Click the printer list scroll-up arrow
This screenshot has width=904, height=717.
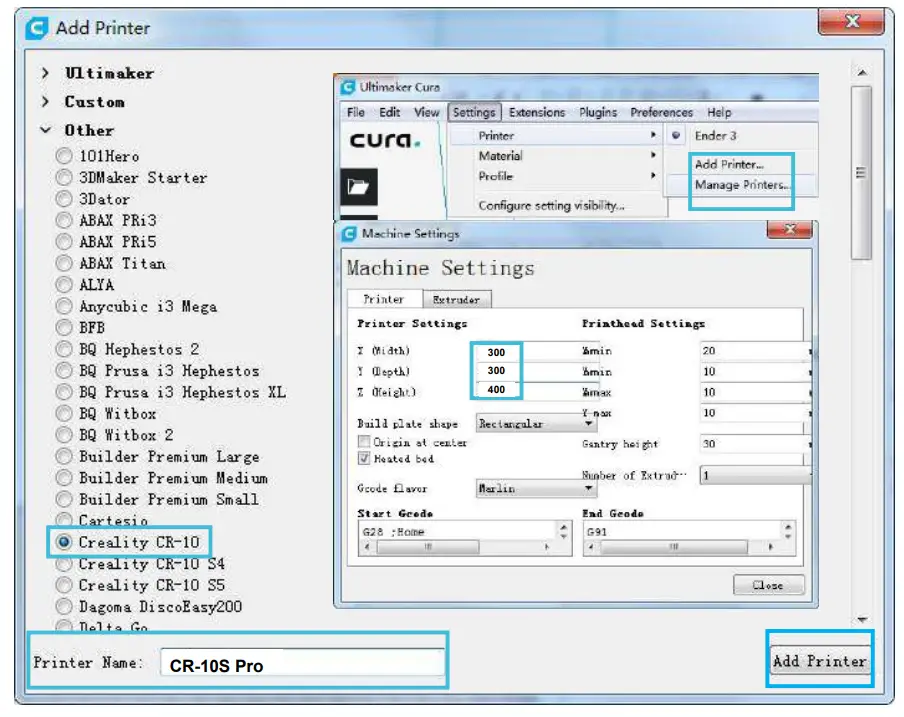pos(862,73)
